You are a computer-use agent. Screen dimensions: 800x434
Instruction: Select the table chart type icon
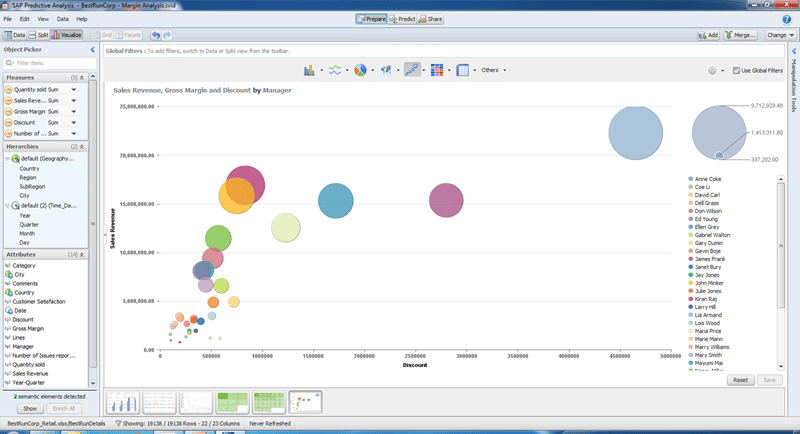point(463,70)
